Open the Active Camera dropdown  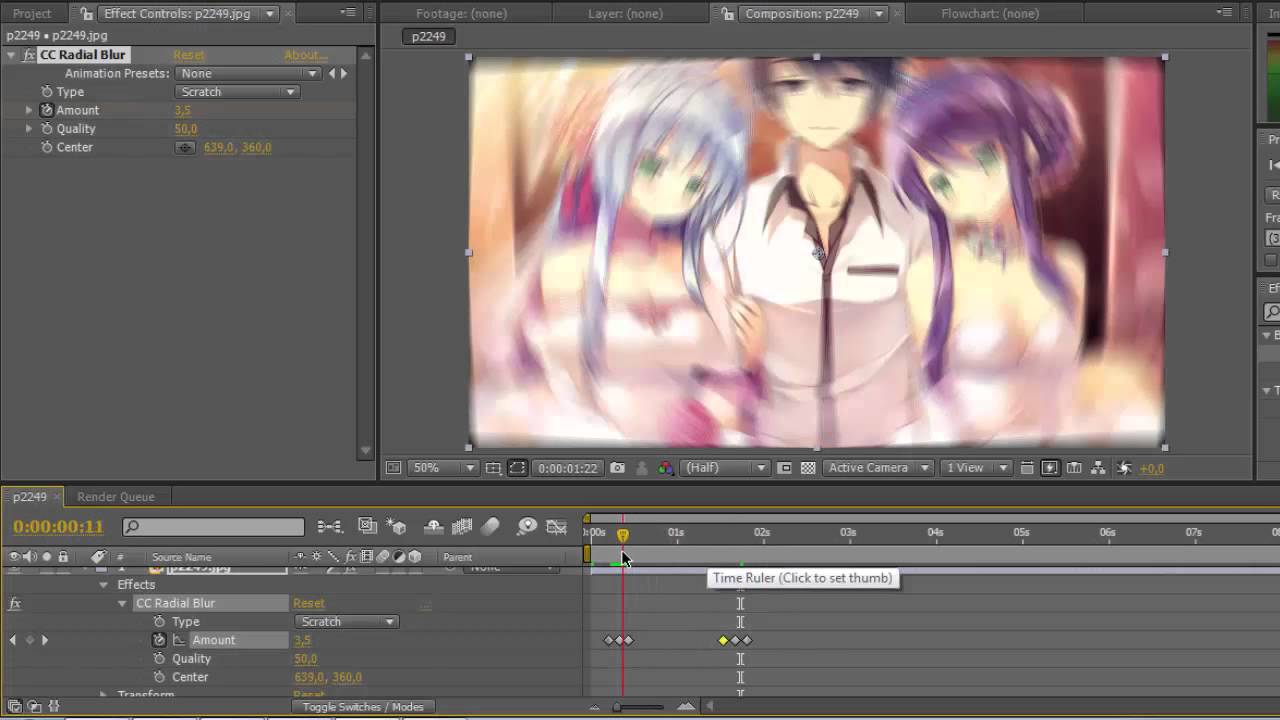coord(880,468)
